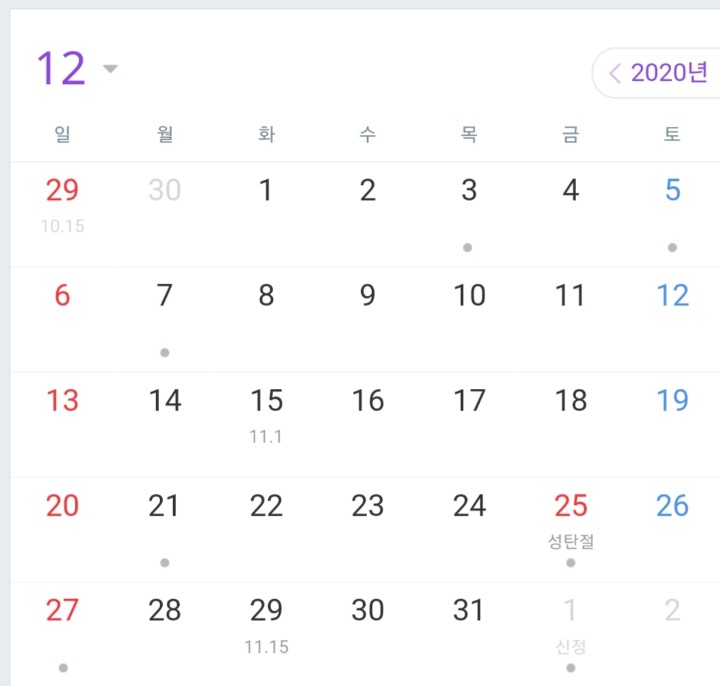This screenshot has height=686, width=720.
Task: Choose Saturday December 26
Action: pyautogui.click(x=672, y=507)
